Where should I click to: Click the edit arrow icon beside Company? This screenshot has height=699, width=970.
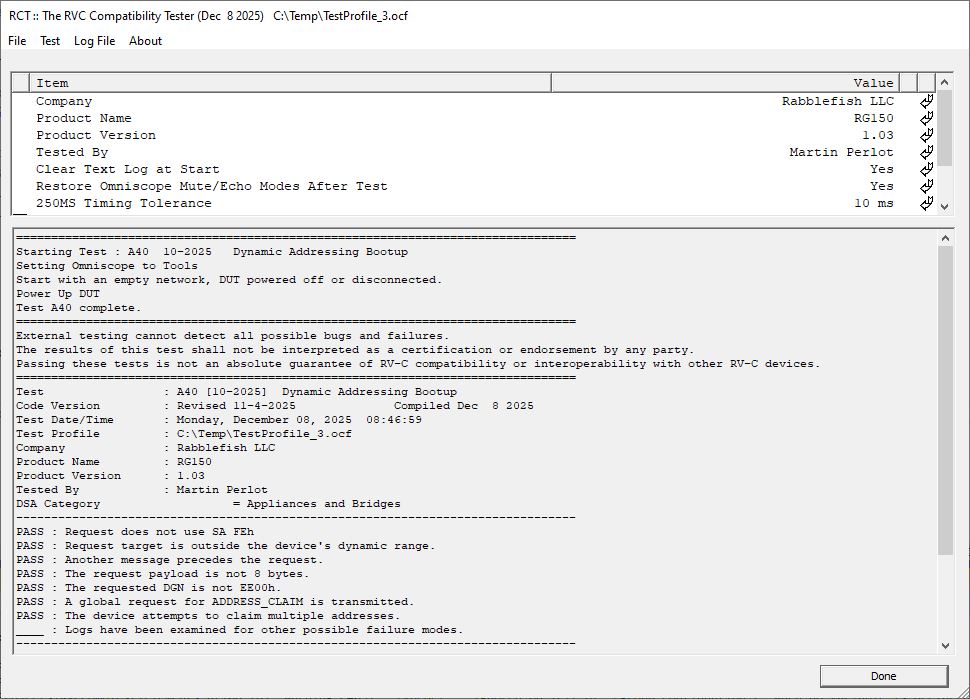coord(925,101)
